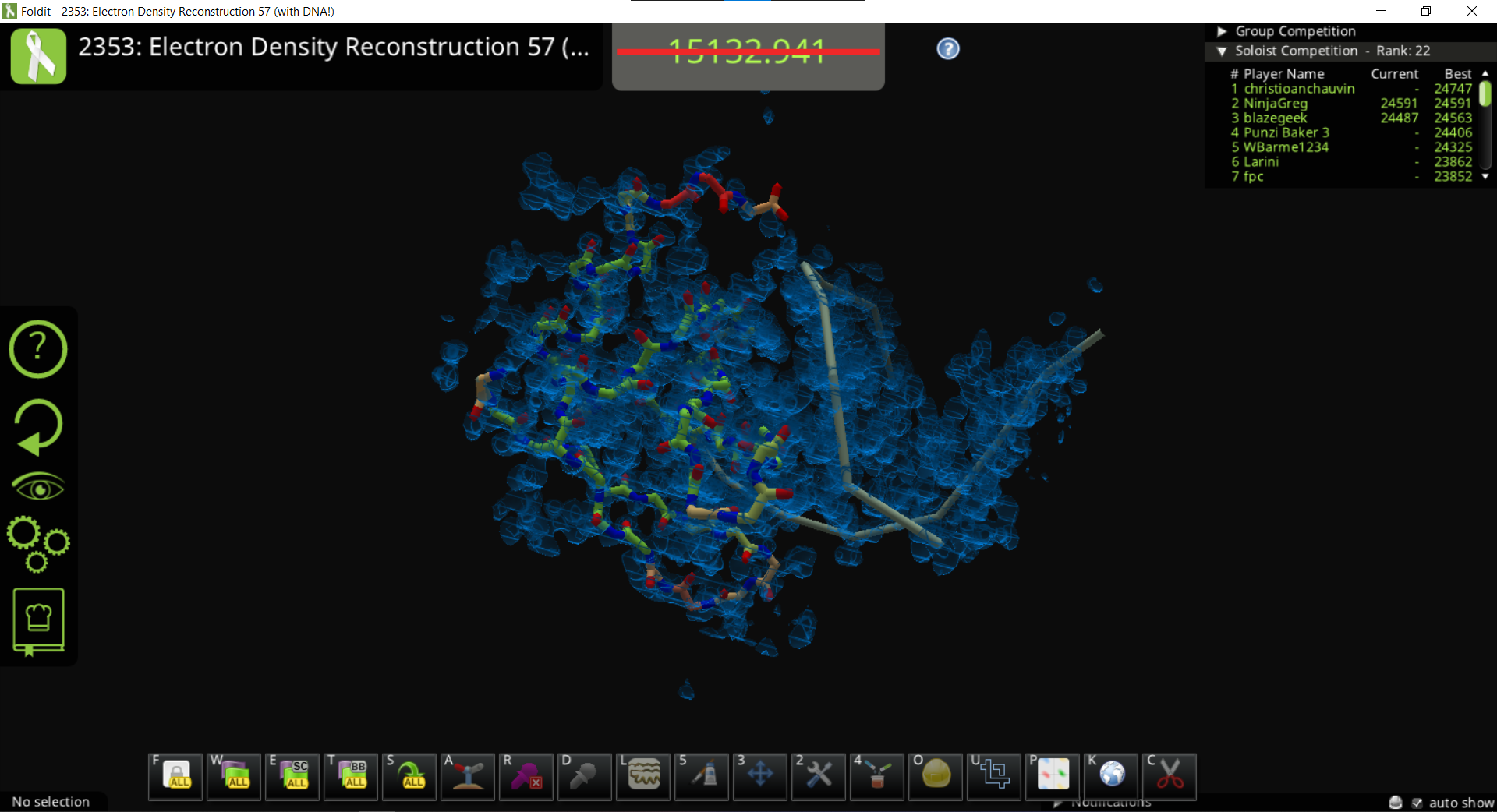Screen dimensions: 1497x812
Task: Open the wrench and screwdriver tool
Action: point(818,776)
